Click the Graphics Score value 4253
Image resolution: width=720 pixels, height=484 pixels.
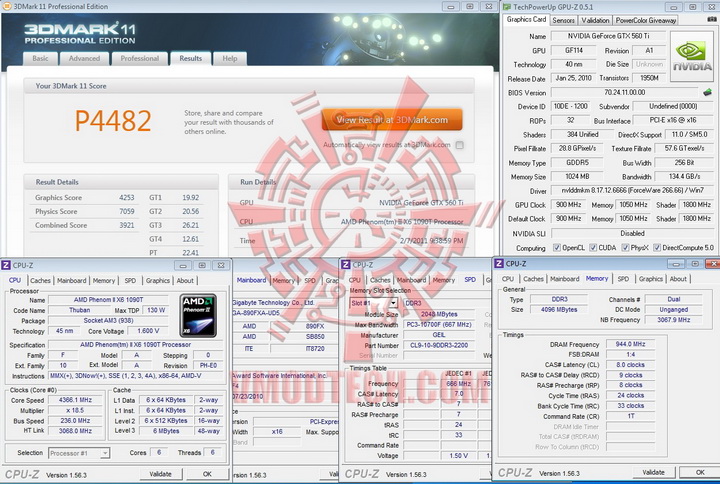[x=127, y=197]
